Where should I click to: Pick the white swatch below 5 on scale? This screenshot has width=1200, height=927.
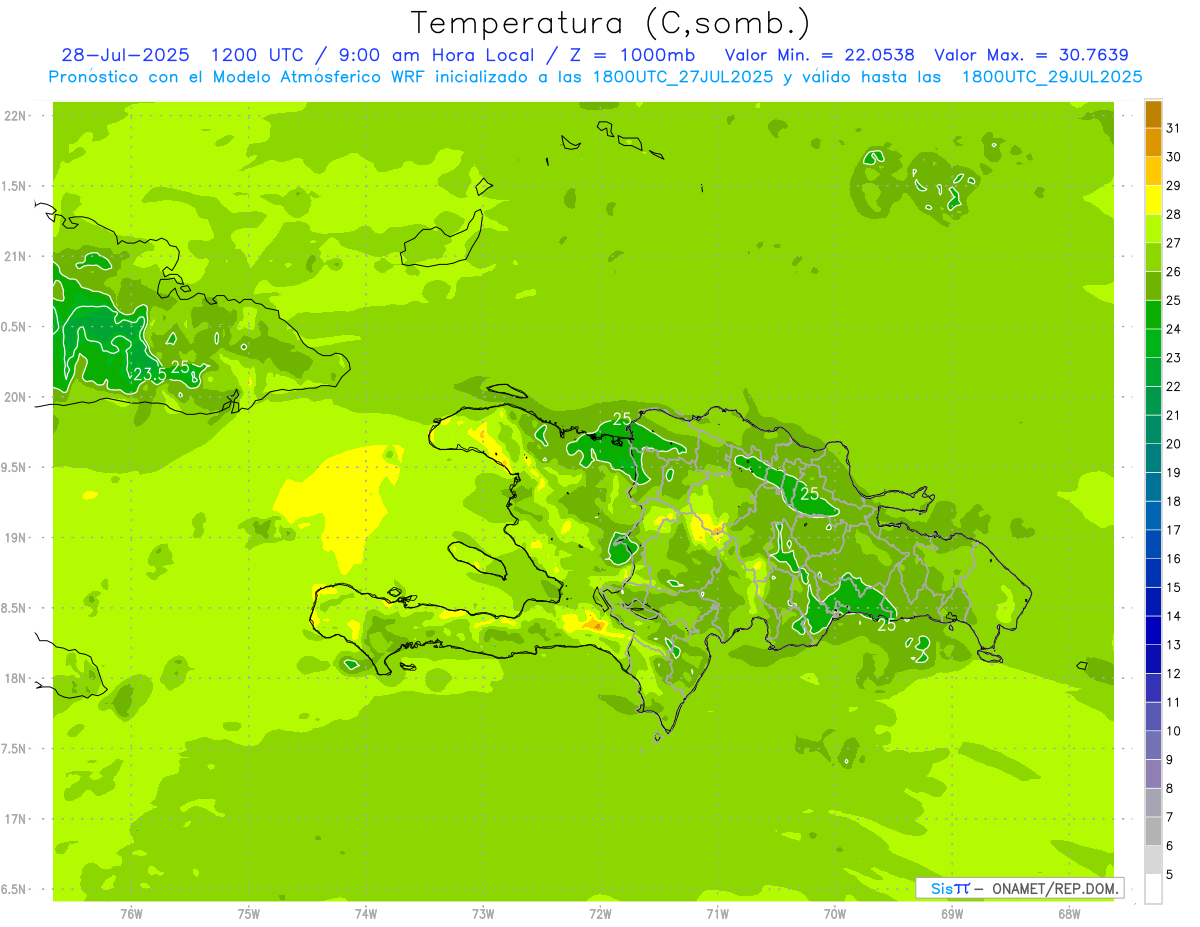click(1153, 889)
